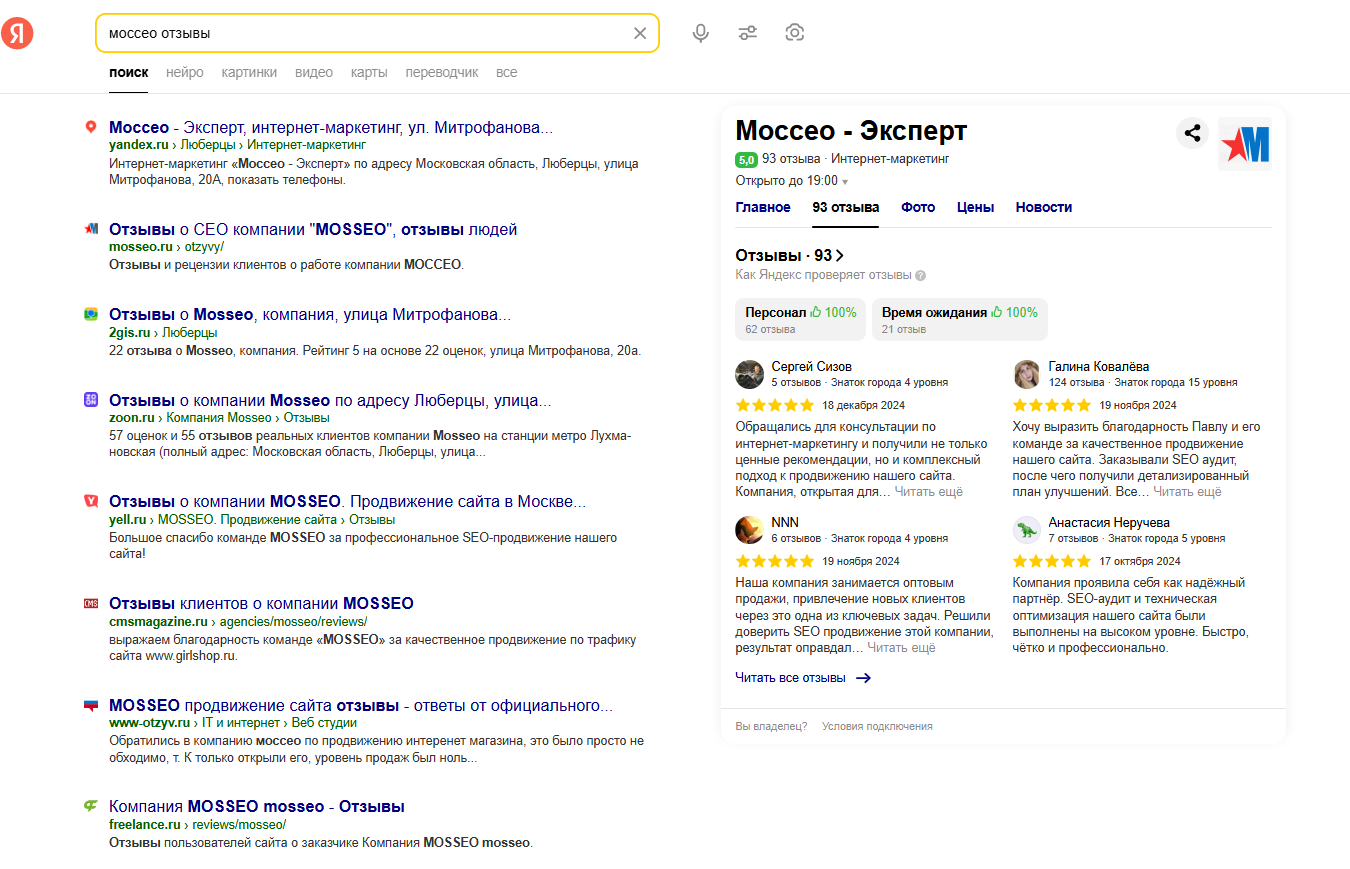Open Анастасия Неручева's avatar
The height and width of the screenshot is (869, 1350).
[x=1027, y=530]
